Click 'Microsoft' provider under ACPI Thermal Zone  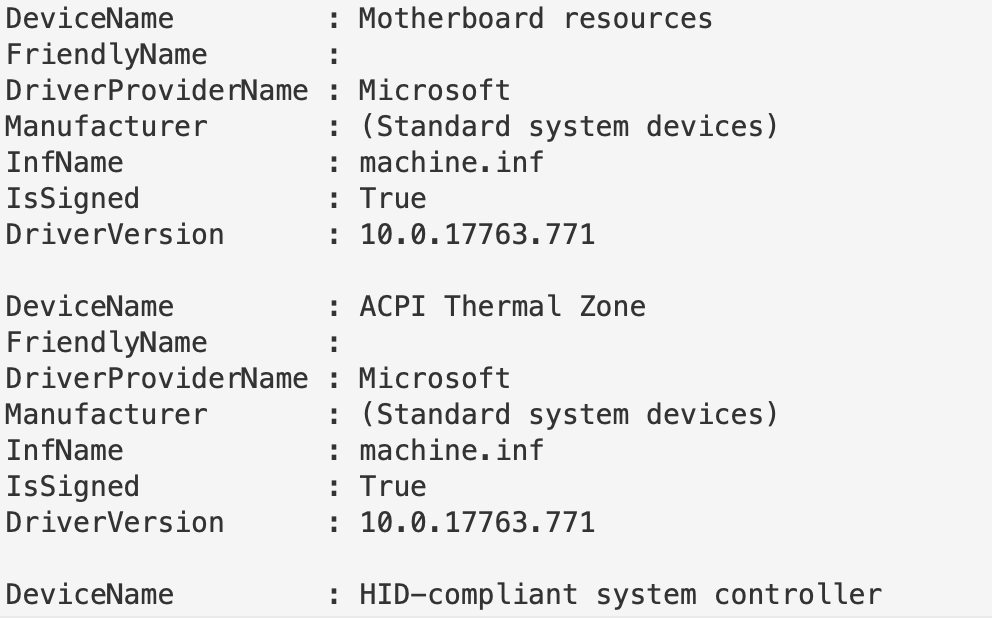[x=434, y=379]
